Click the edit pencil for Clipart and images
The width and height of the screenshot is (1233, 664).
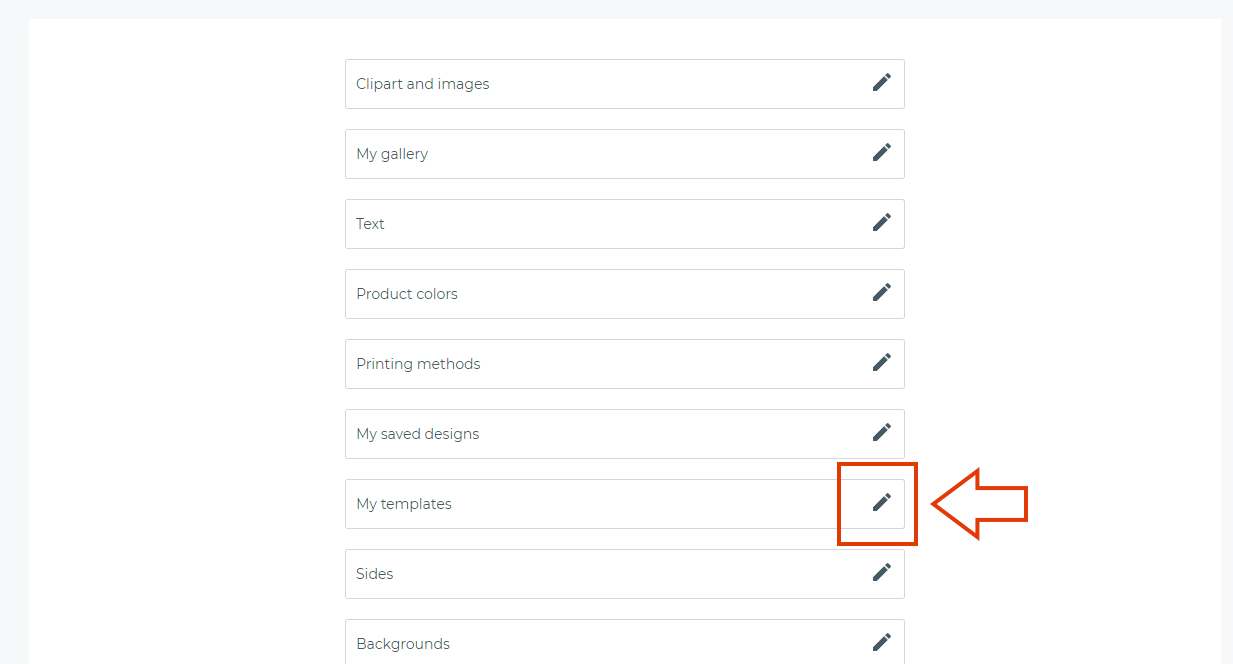click(x=882, y=82)
